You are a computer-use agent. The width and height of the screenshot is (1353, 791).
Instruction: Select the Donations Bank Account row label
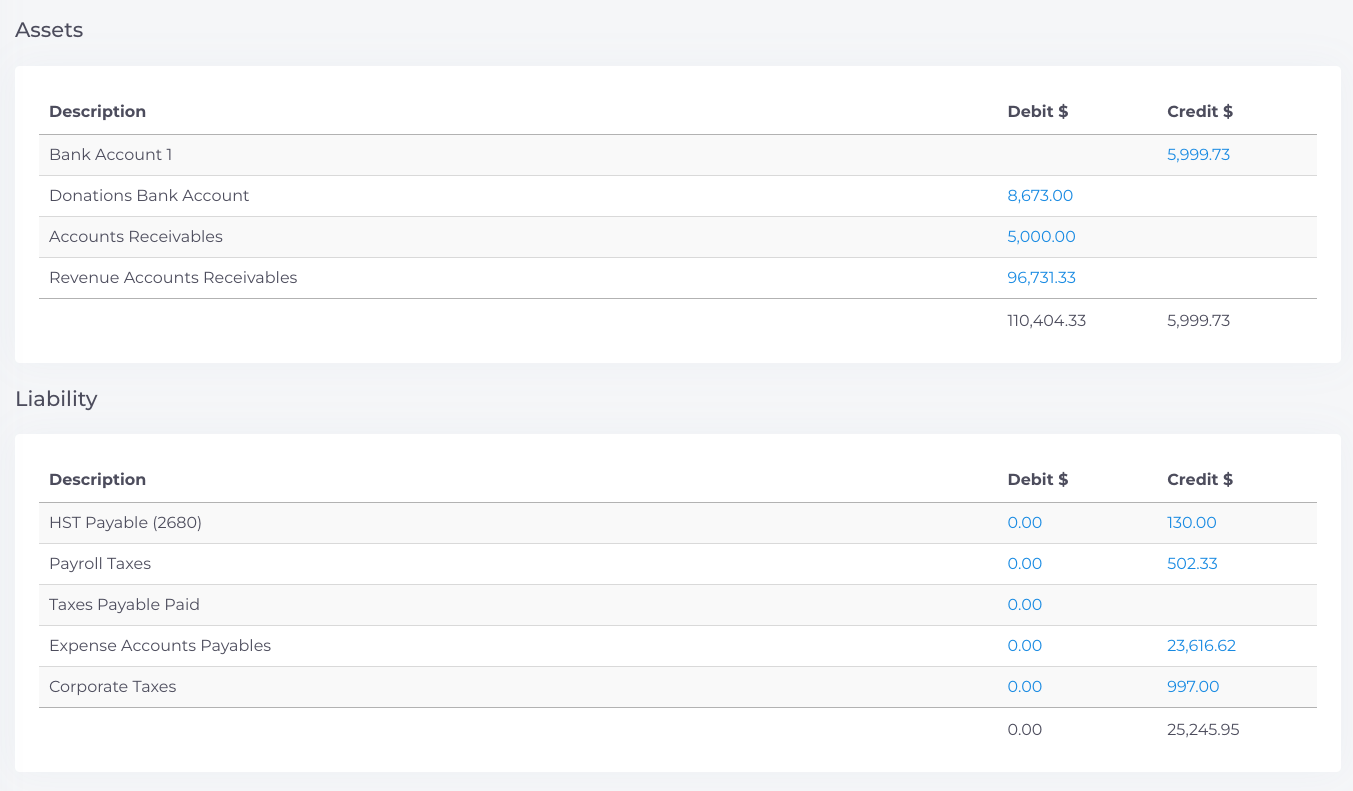(x=149, y=196)
